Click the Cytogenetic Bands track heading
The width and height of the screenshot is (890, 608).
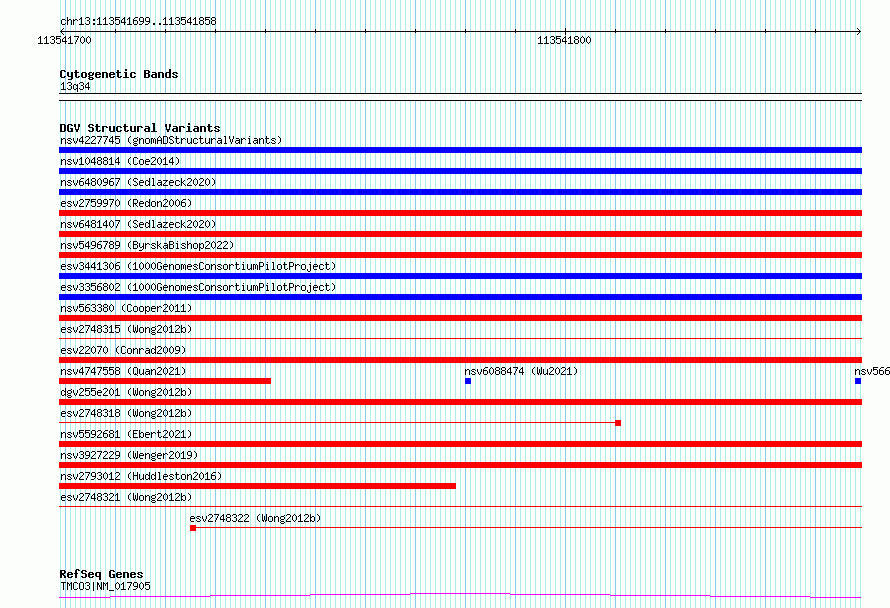click(119, 74)
